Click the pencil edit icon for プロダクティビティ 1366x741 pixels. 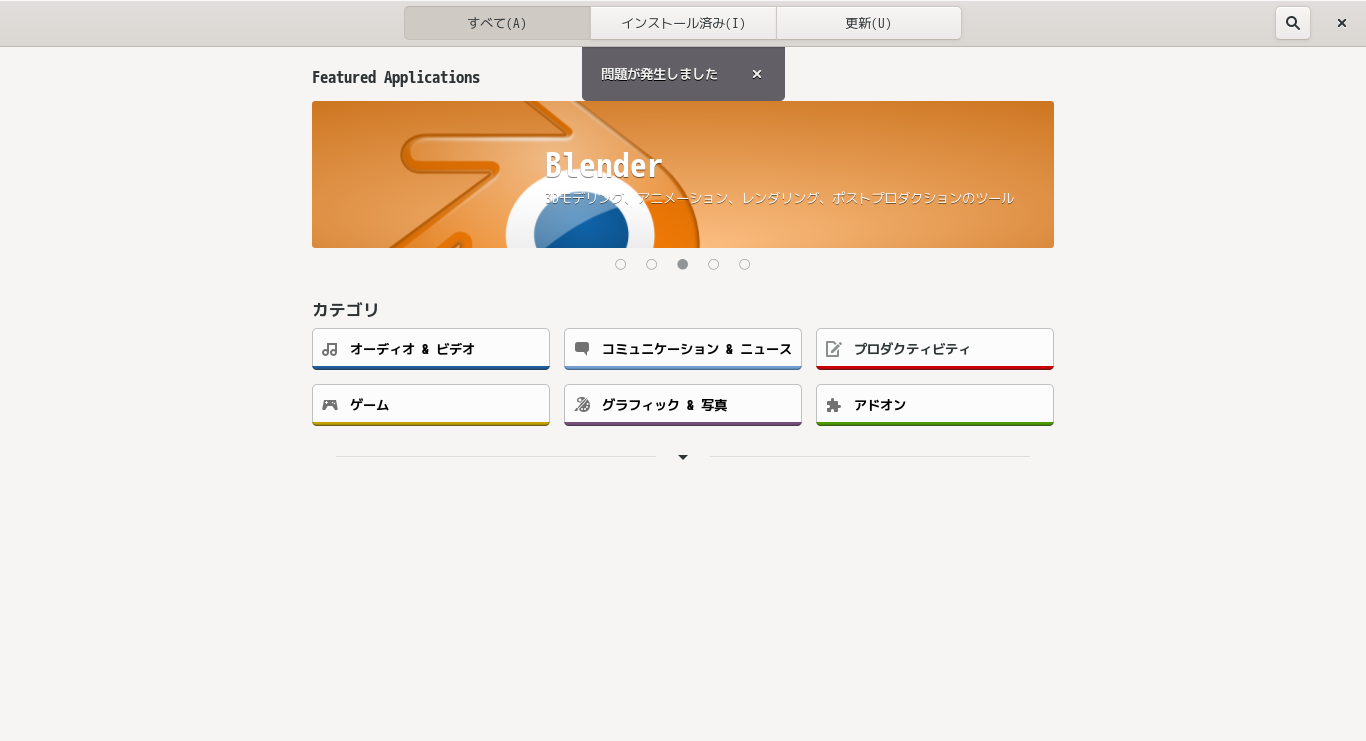pos(834,349)
